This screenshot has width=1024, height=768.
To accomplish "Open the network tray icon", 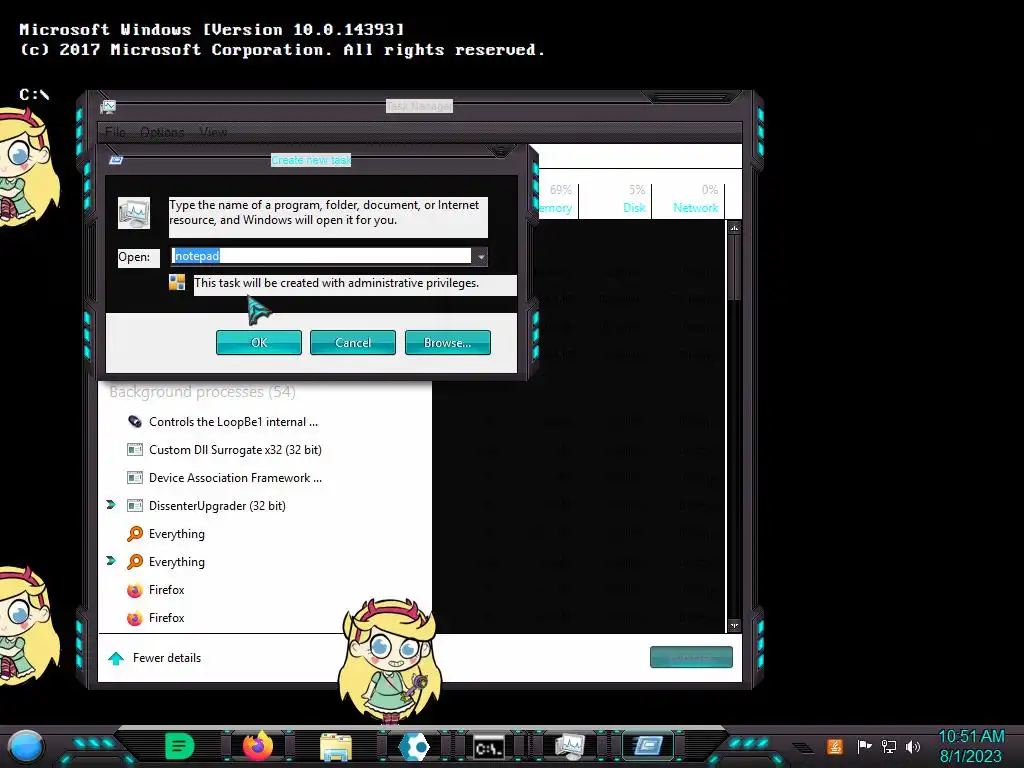I will 889,746.
